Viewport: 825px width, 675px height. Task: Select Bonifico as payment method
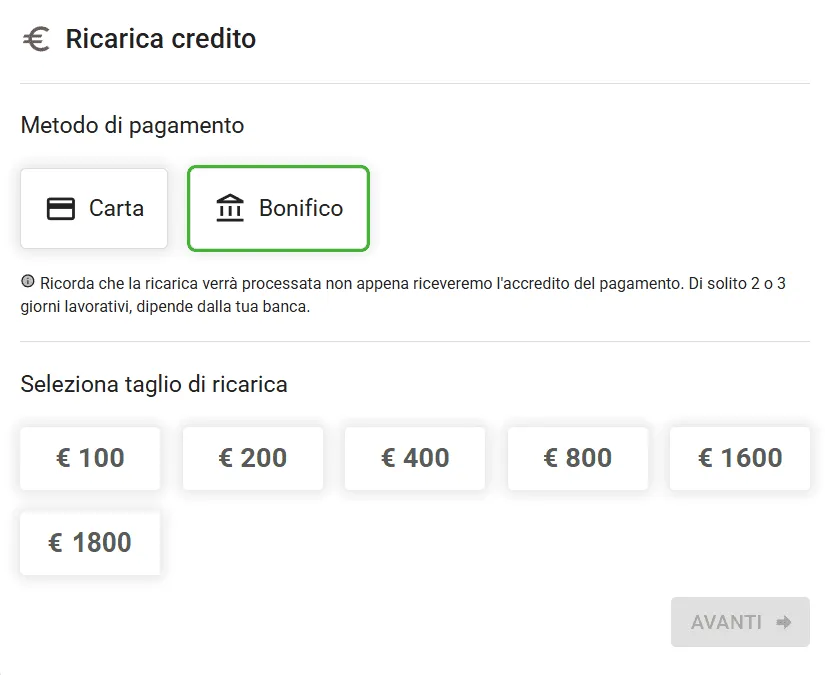coord(278,208)
